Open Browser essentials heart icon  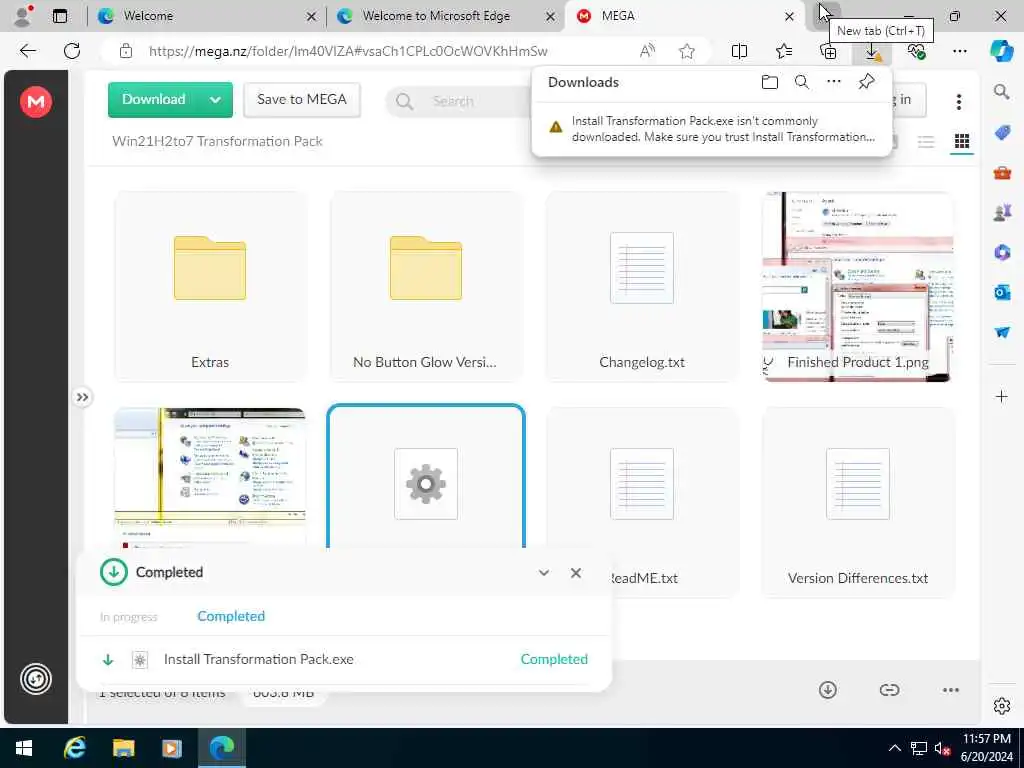tap(917, 51)
